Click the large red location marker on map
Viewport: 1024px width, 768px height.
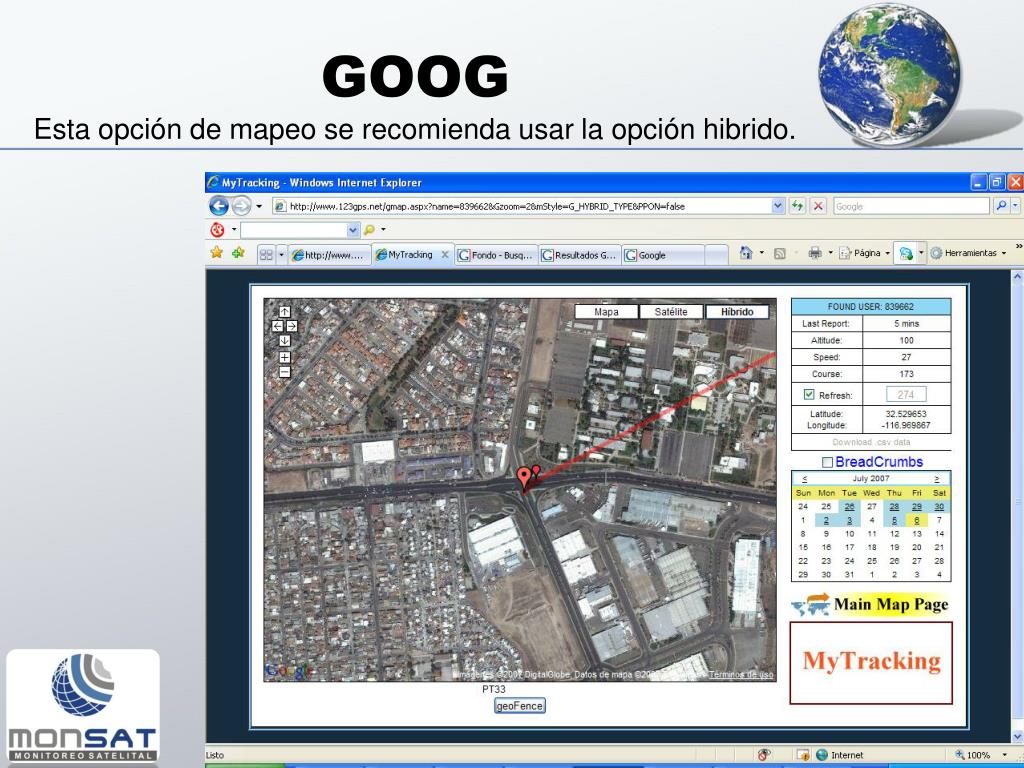pyautogui.click(x=524, y=478)
